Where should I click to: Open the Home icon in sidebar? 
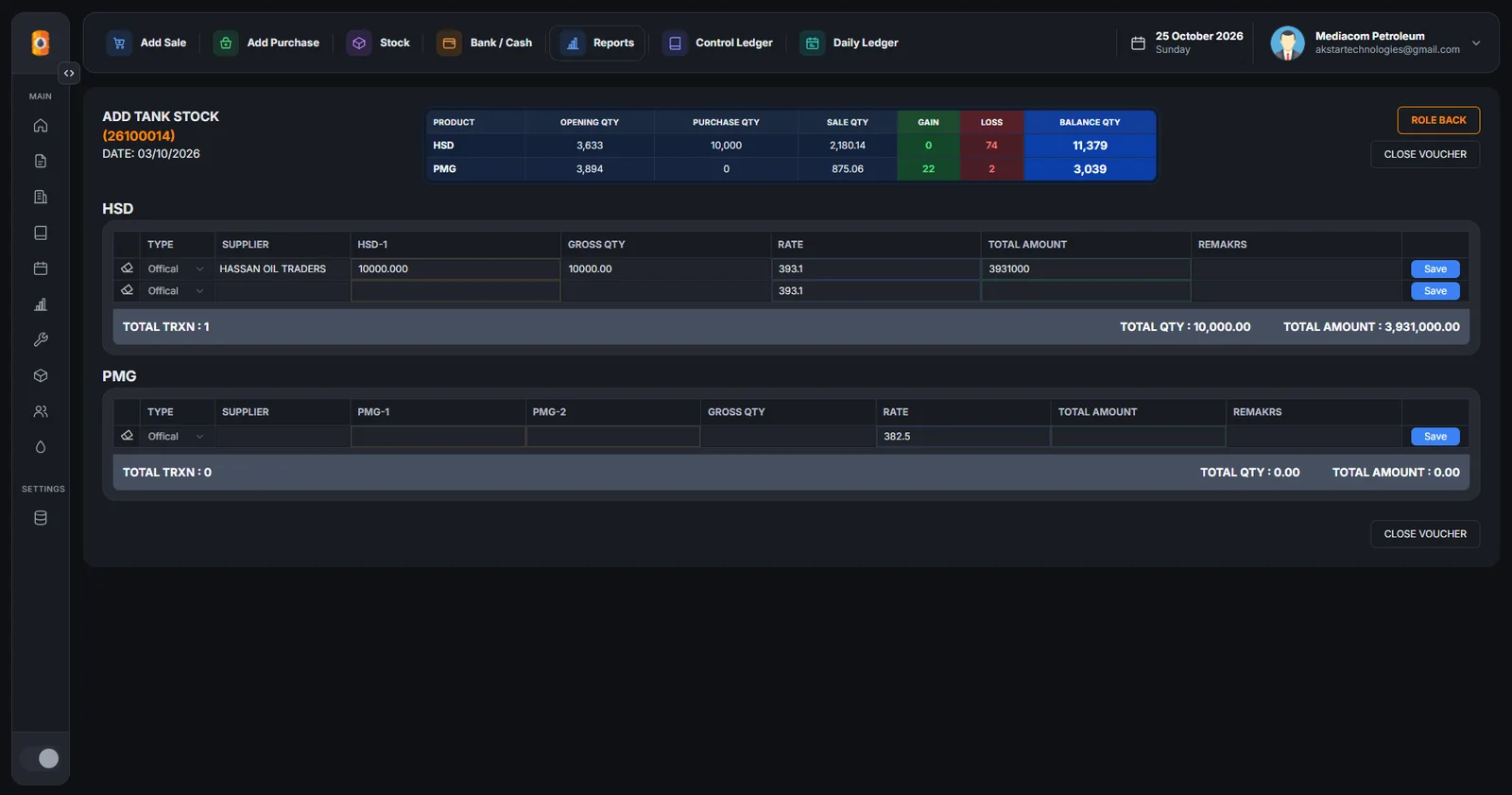click(x=41, y=126)
